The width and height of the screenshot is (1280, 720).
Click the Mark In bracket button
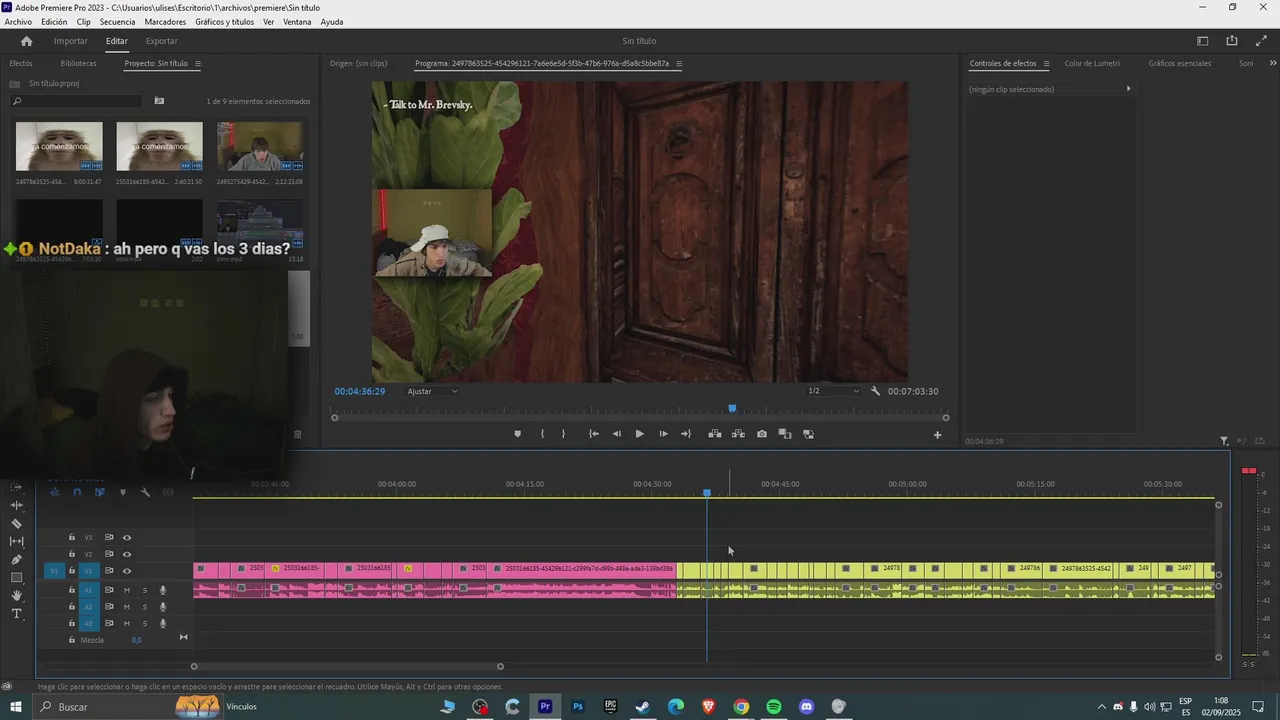coord(542,434)
